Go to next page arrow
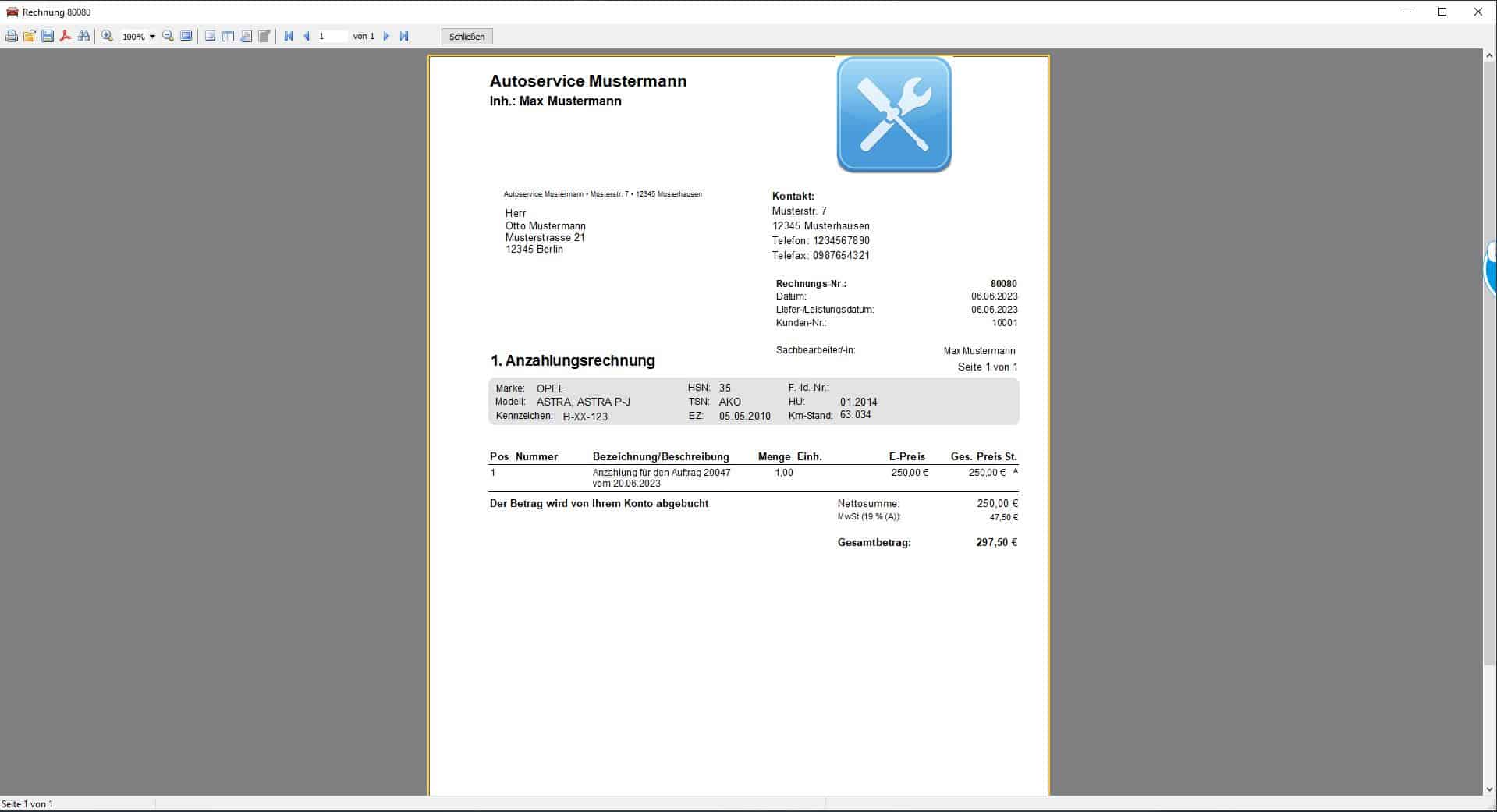 (x=386, y=36)
